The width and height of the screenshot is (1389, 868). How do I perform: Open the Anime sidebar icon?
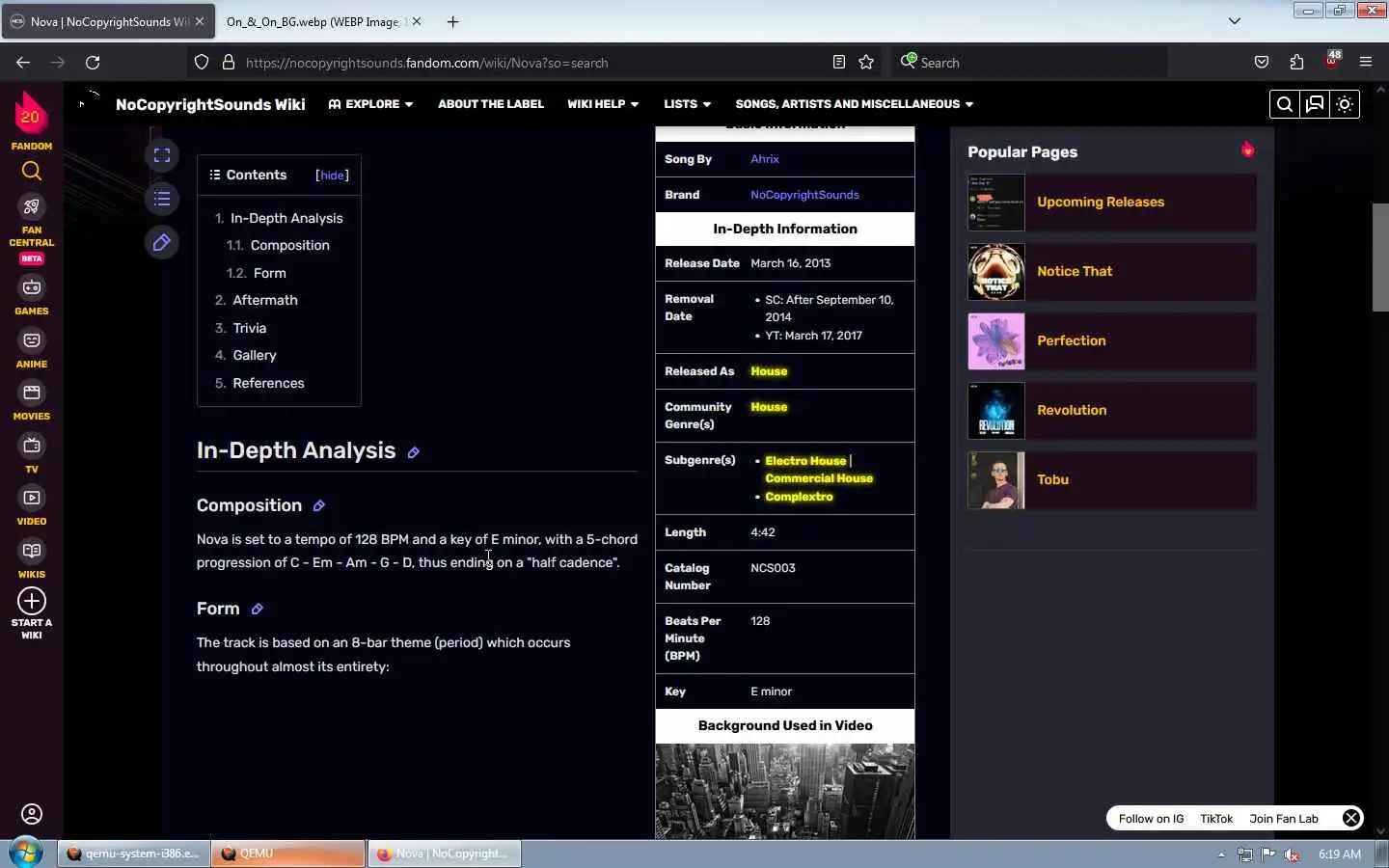pyautogui.click(x=32, y=340)
